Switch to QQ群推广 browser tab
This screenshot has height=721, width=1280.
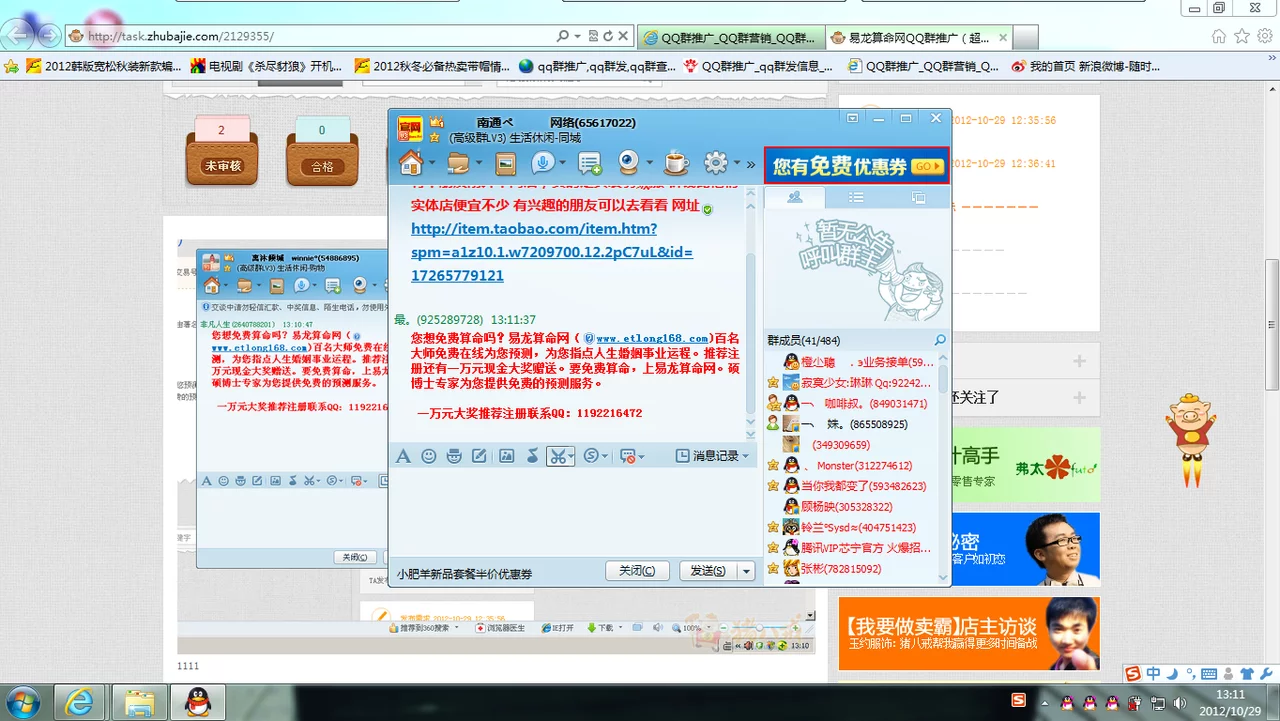click(x=731, y=38)
